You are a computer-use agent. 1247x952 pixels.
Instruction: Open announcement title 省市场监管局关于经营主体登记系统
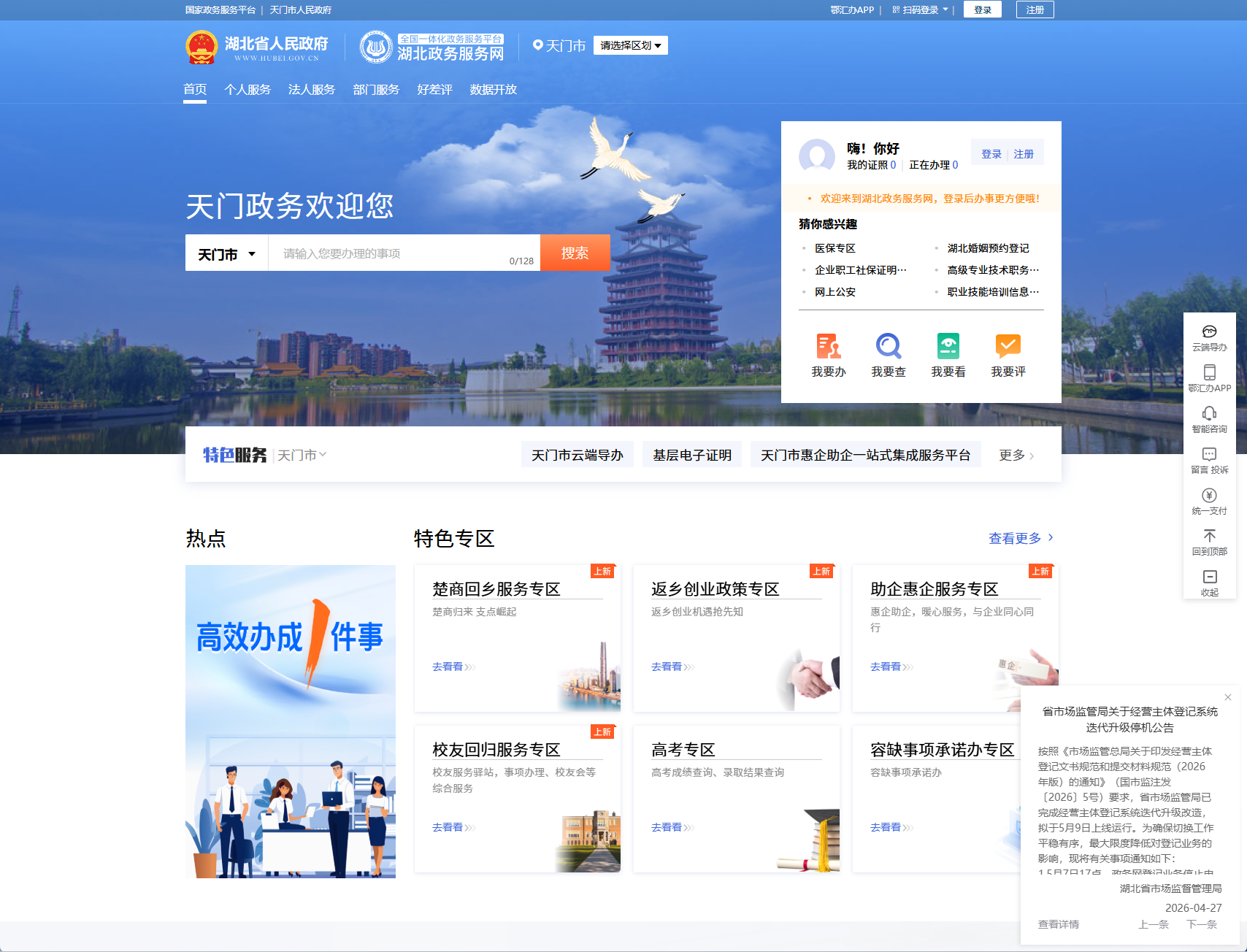1130,719
